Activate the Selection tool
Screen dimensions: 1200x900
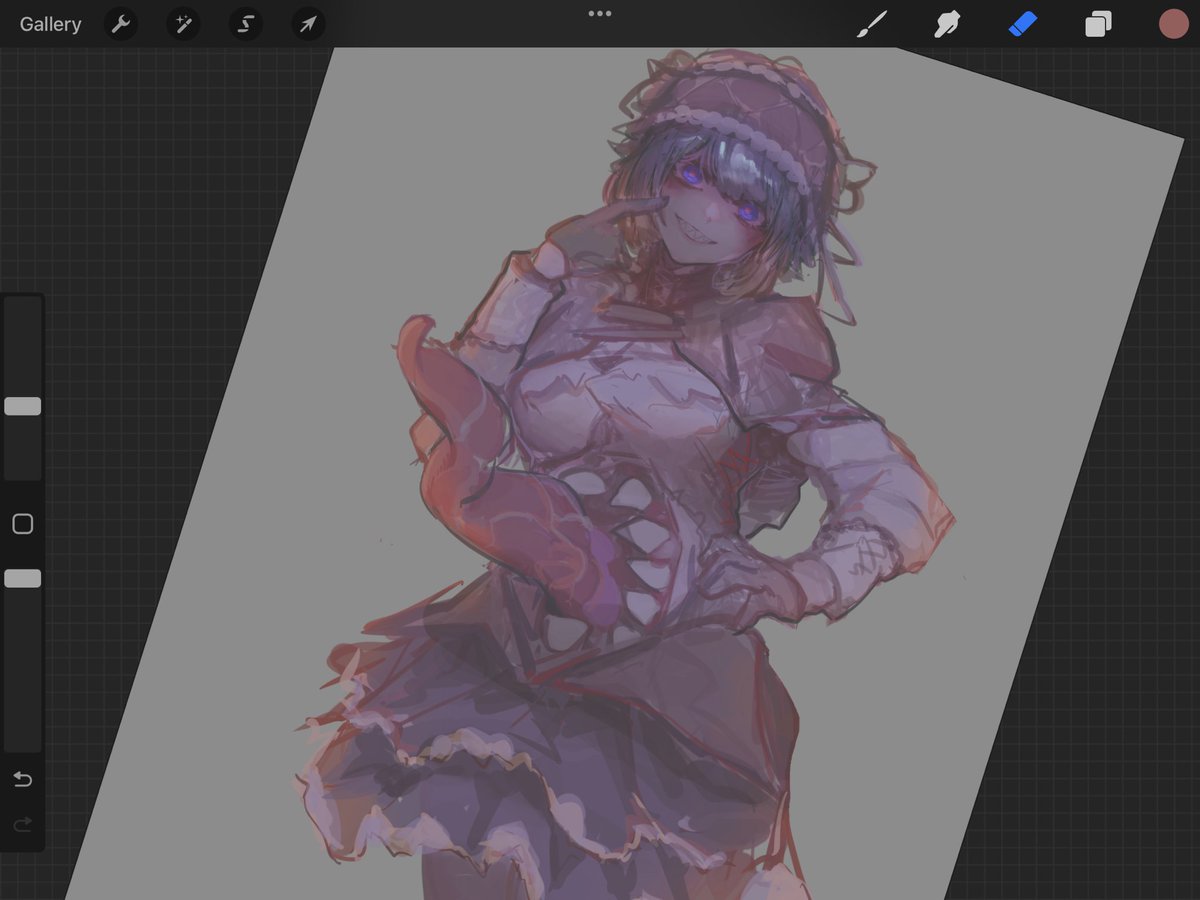coord(246,24)
